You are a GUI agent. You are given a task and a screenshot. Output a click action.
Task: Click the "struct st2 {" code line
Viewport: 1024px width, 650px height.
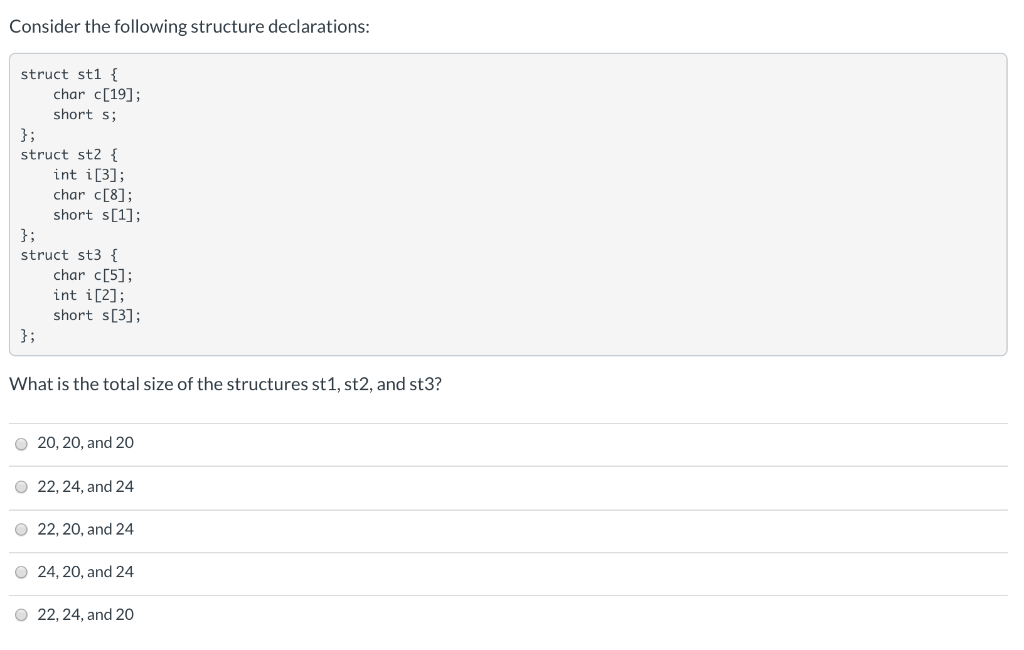click(x=69, y=155)
